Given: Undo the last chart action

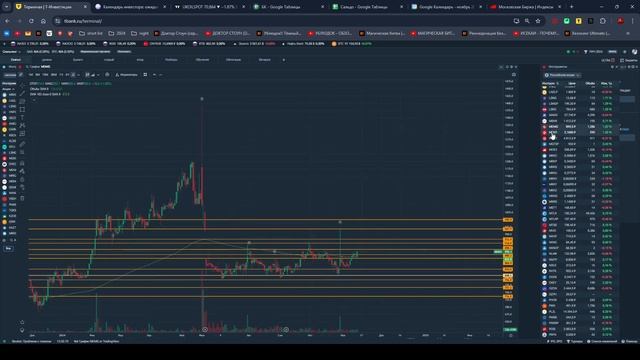Looking at the screenshot, I should tap(154, 75).
